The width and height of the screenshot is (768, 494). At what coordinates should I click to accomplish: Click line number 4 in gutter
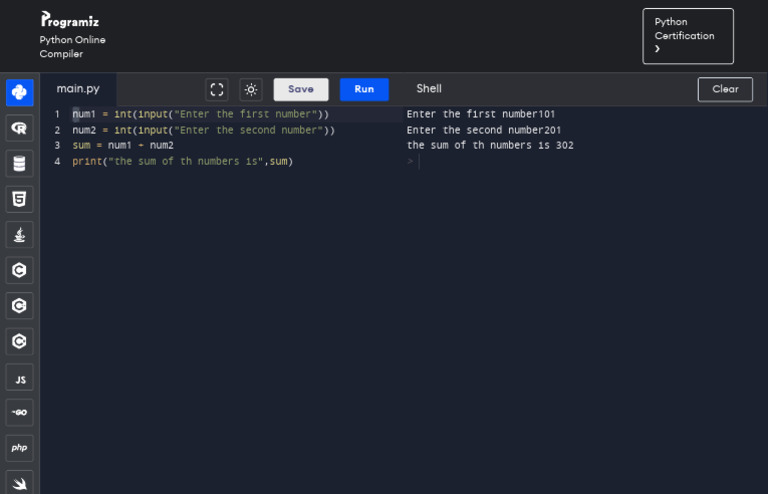coord(57,162)
